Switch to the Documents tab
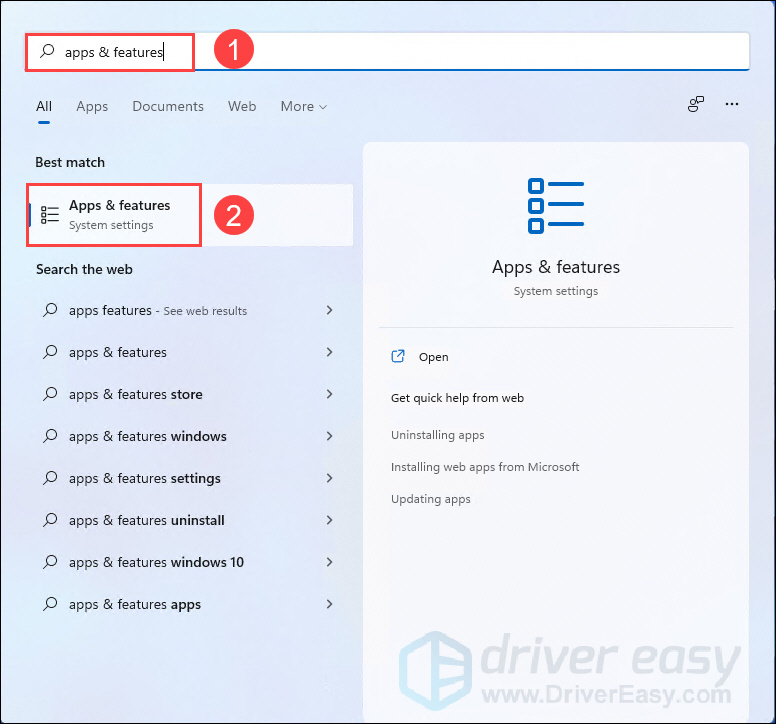Viewport: 776px width, 724px height. [x=168, y=106]
